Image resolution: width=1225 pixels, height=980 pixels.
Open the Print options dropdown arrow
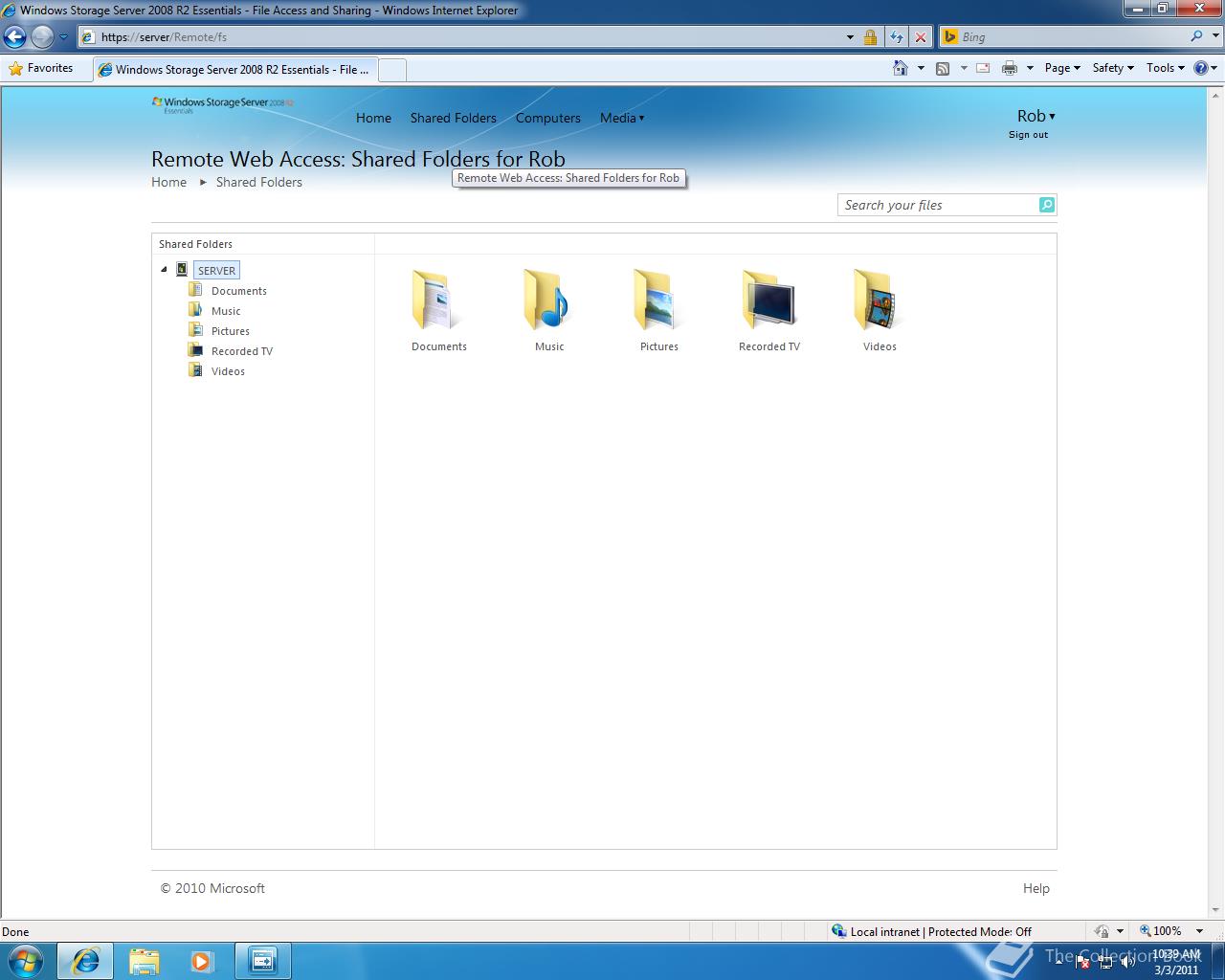pyautogui.click(x=1030, y=68)
